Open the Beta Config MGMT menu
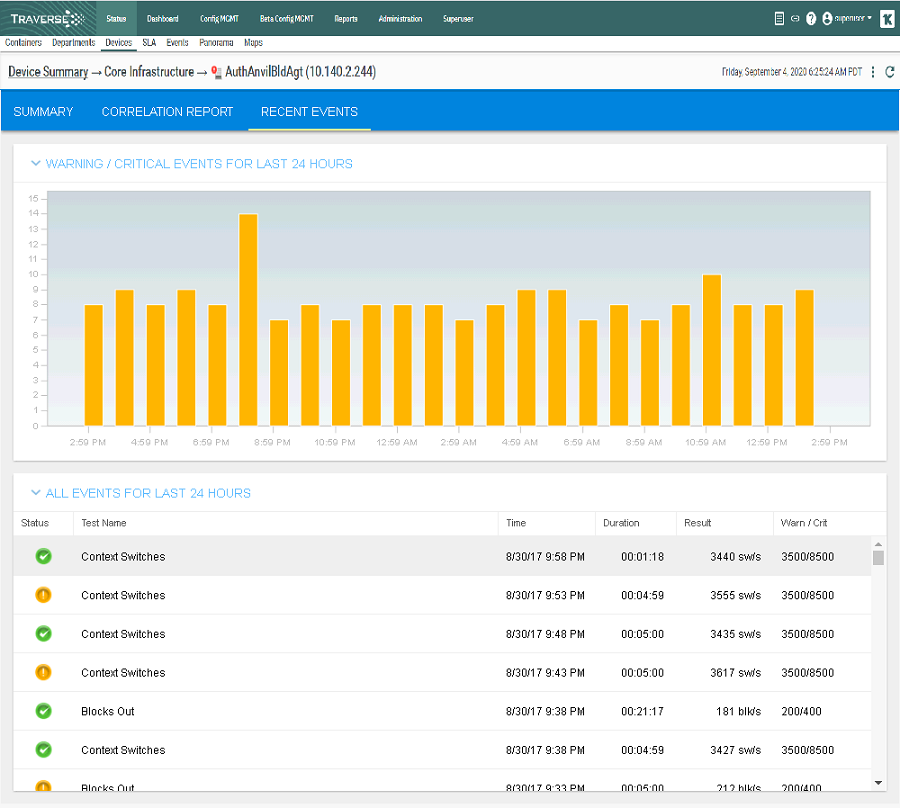The width and height of the screenshot is (900, 808). (286, 18)
